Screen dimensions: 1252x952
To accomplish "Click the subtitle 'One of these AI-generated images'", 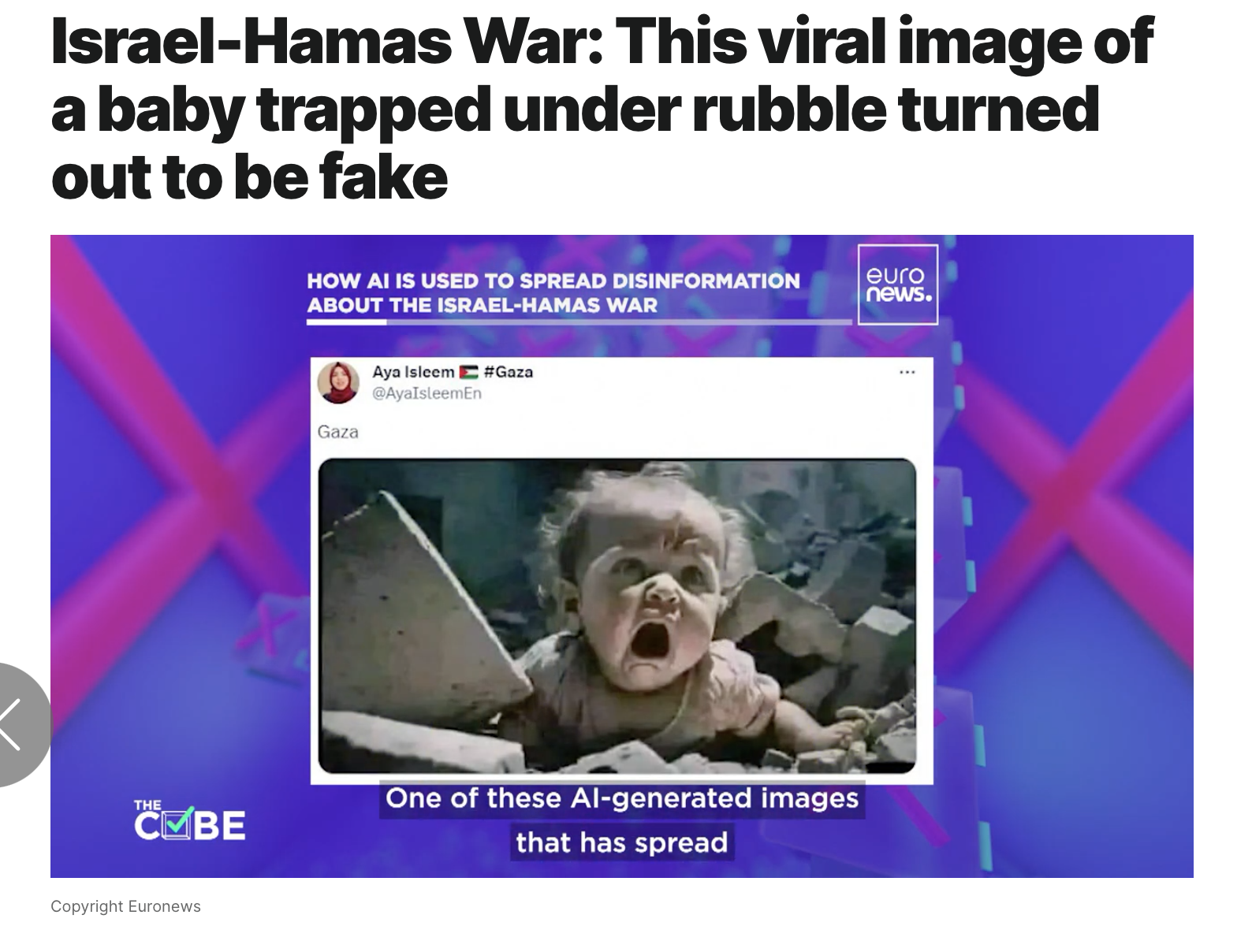I will coord(622,798).
